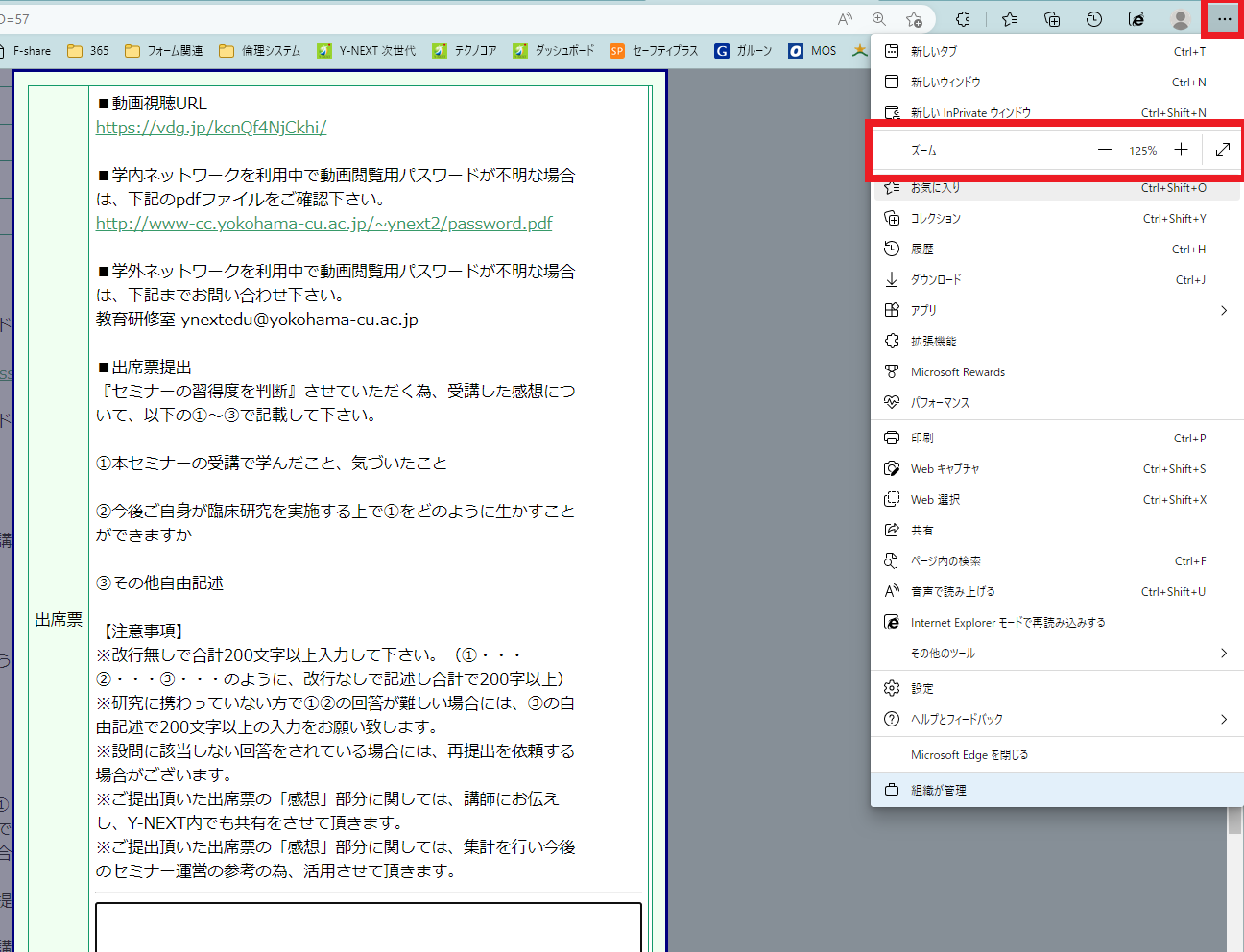This screenshot has width=1244, height=952.
Task: Expand the その他のツール submenu
Action: (x=1223, y=654)
